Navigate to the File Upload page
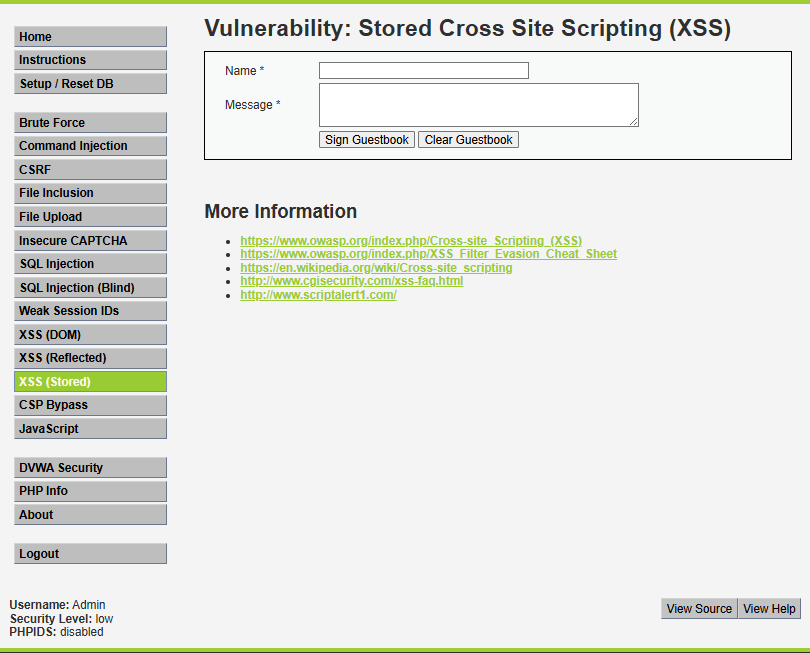This screenshot has width=810, height=653. tap(90, 217)
